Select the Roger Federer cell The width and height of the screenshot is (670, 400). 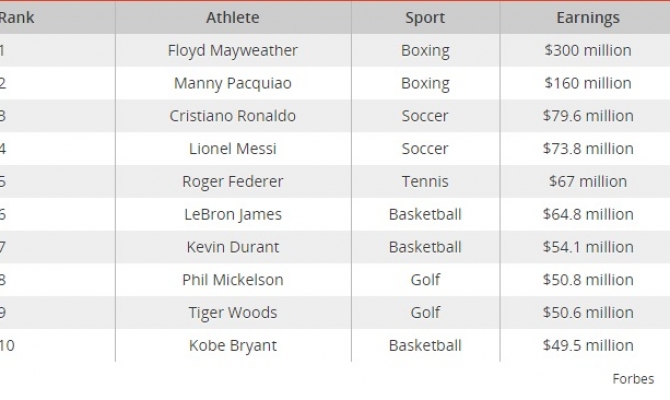233,181
